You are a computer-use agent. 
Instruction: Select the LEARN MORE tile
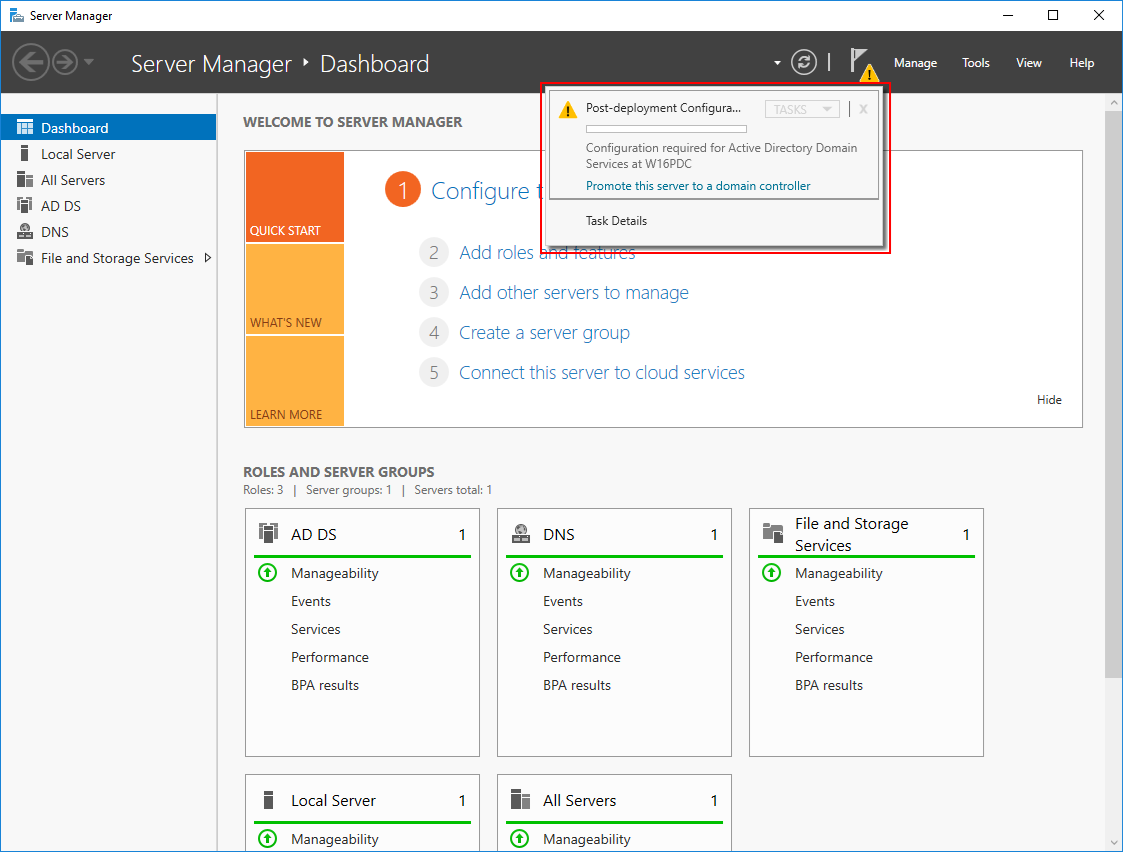tap(294, 381)
